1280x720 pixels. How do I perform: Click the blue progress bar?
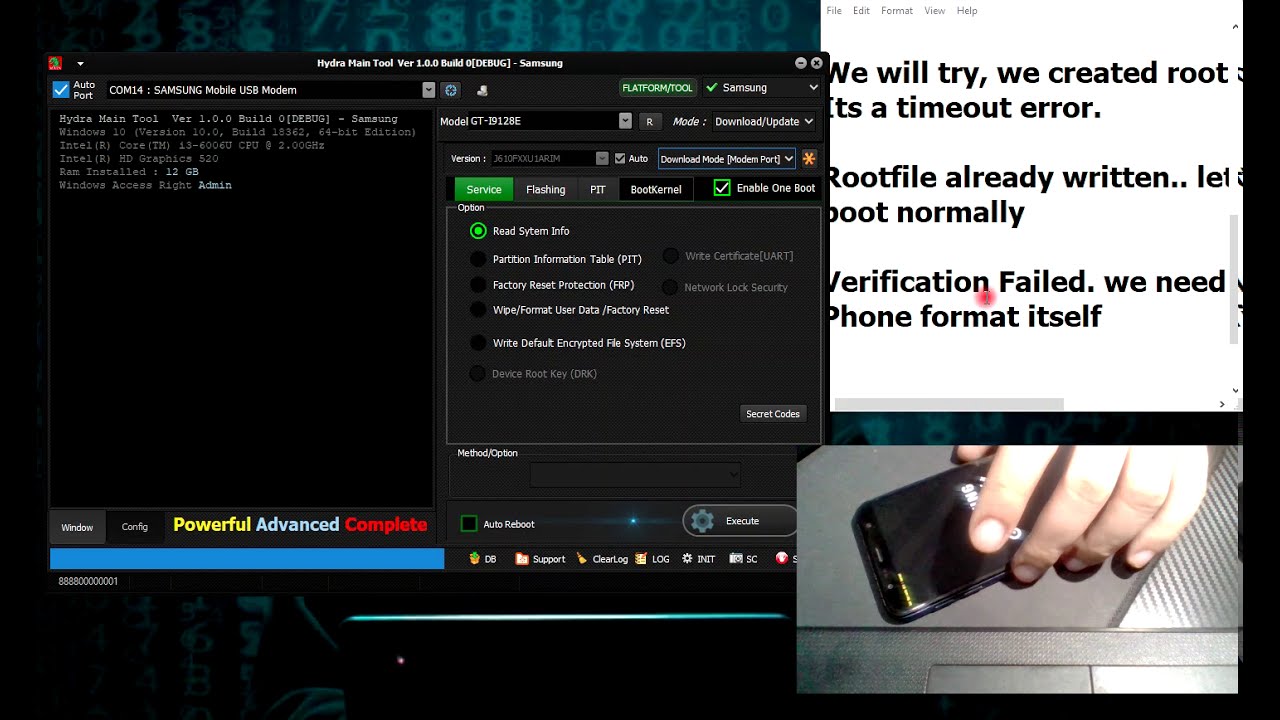247,559
